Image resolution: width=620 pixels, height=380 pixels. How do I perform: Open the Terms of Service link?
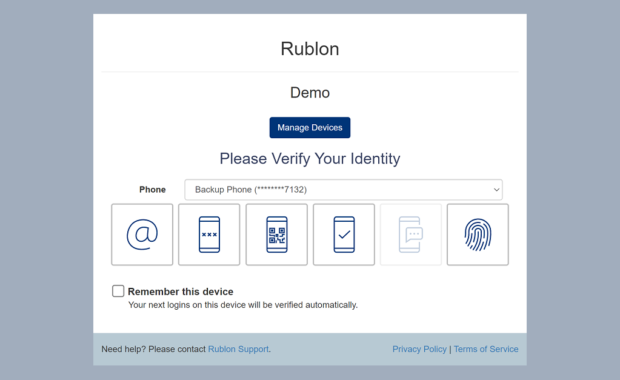pyautogui.click(x=486, y=349)
